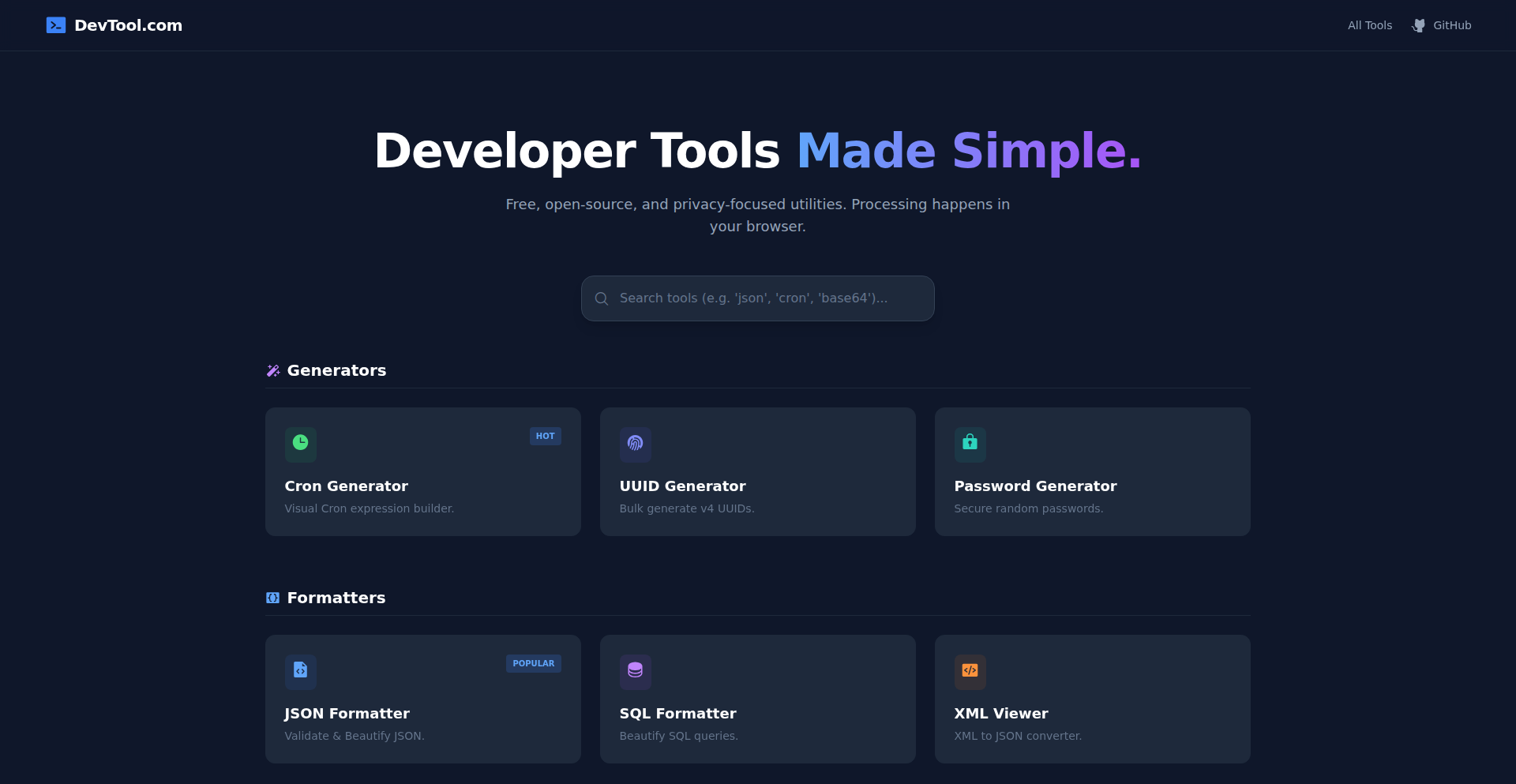Click 'Visual Cron expression builder.' description

tap(370, 508)
